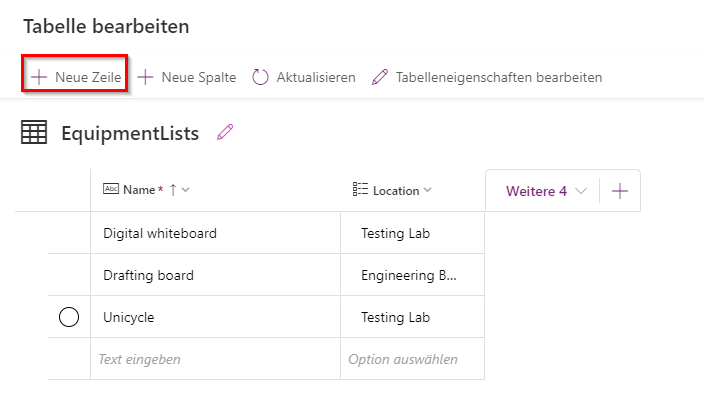The width and height of the screenshot is (704, 406).
Task: Click the 'Text eingeben' input field
Action: point(215,358)
